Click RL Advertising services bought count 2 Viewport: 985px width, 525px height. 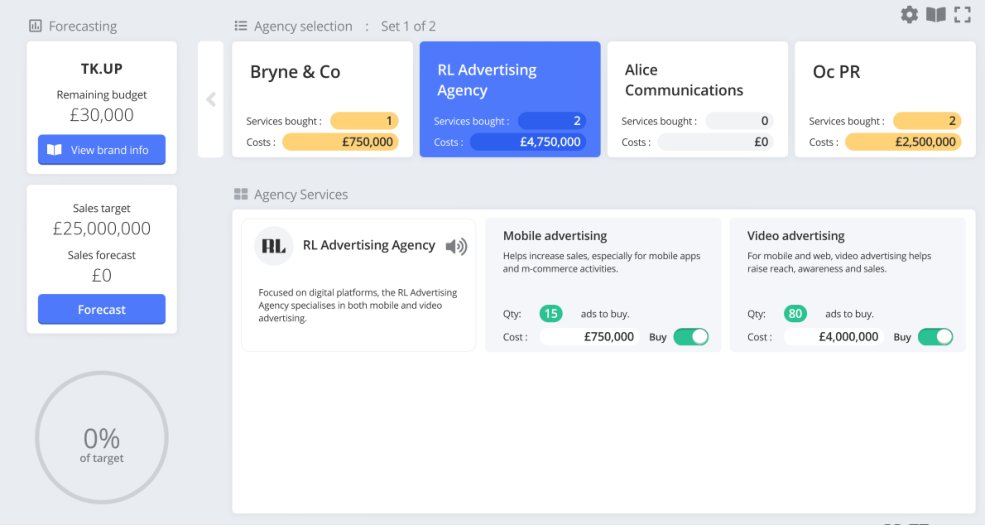click(552, 121)
